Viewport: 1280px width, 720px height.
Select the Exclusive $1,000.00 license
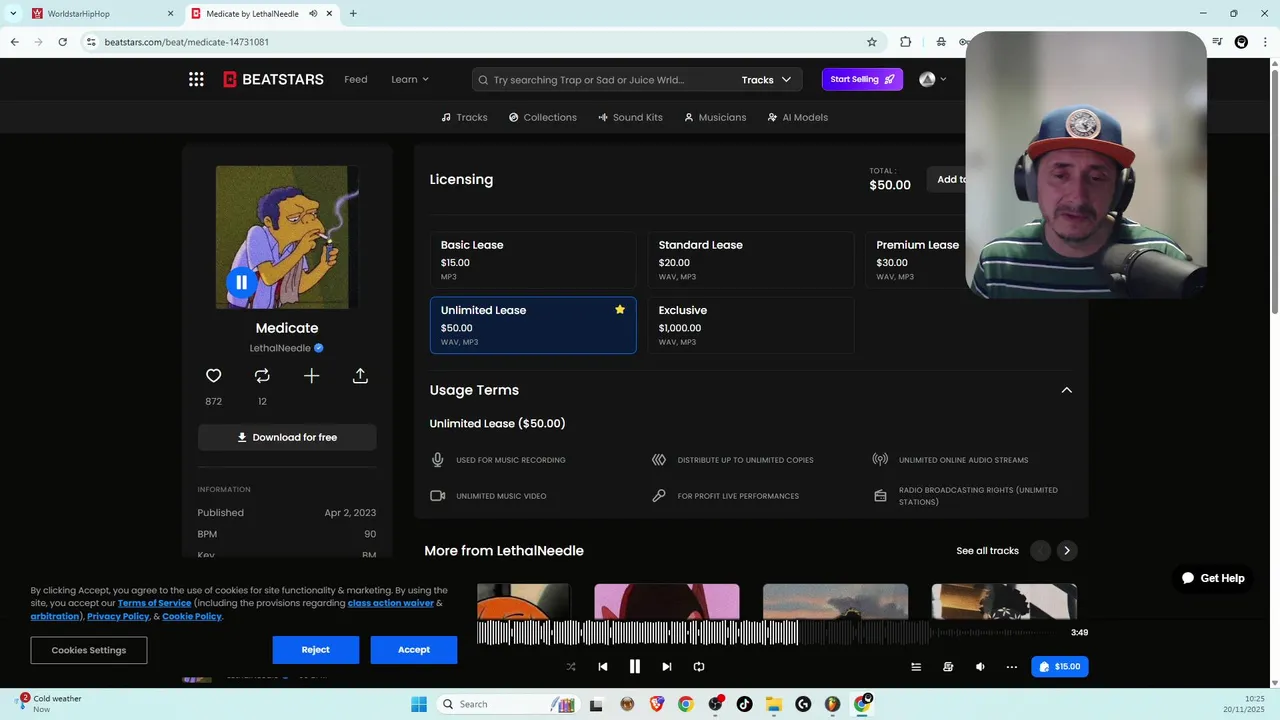[x=750, y=325]
